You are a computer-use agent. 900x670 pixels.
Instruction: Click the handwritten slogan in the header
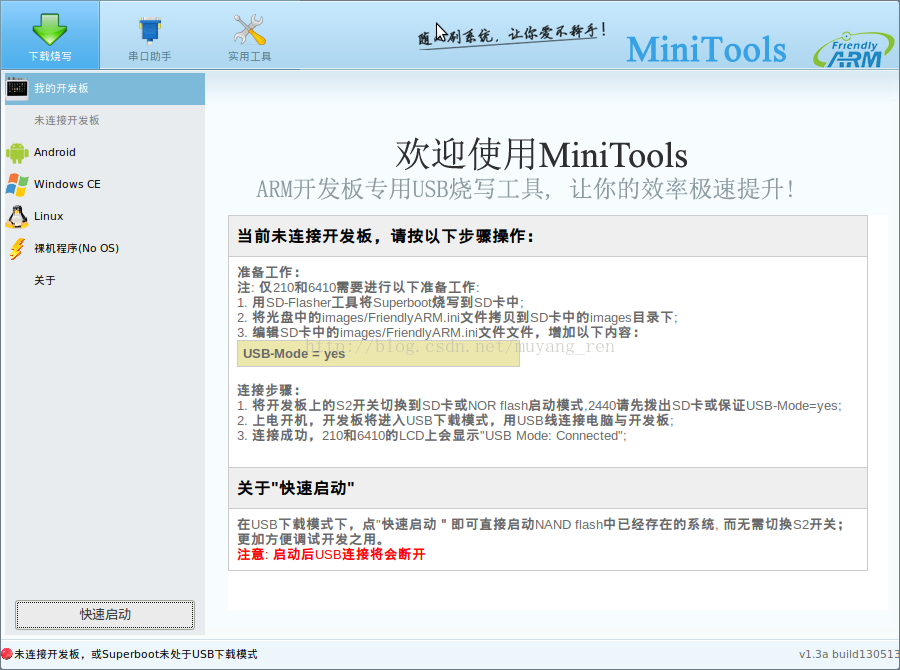pyautogui.click(x=511, y=35)
